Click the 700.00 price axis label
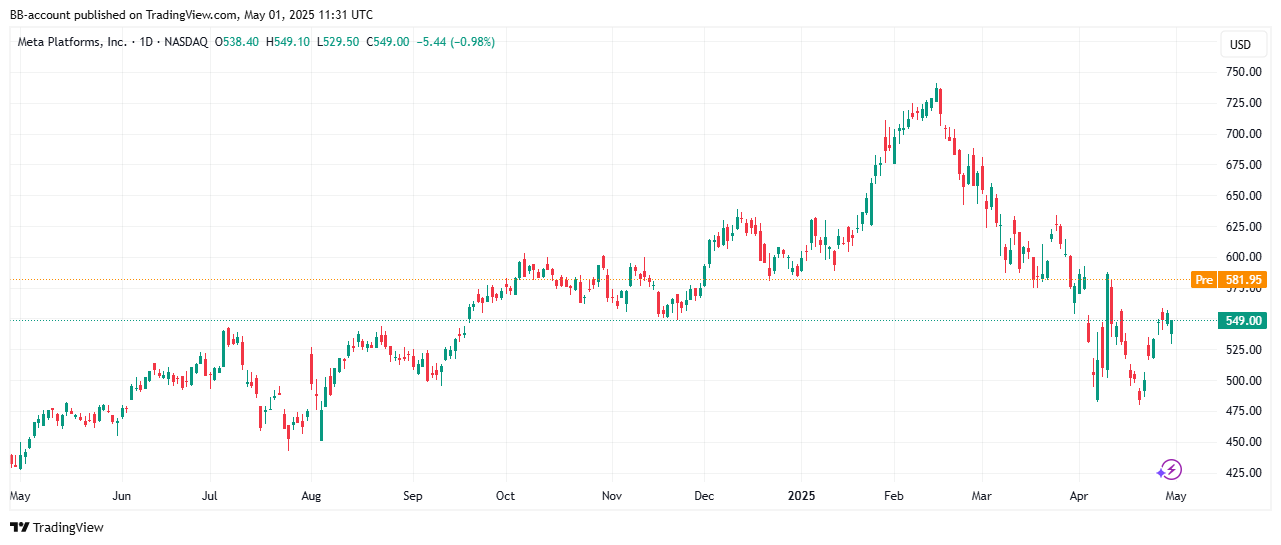The width and height of the screenshot is (1281, 545). (1241, 134)
